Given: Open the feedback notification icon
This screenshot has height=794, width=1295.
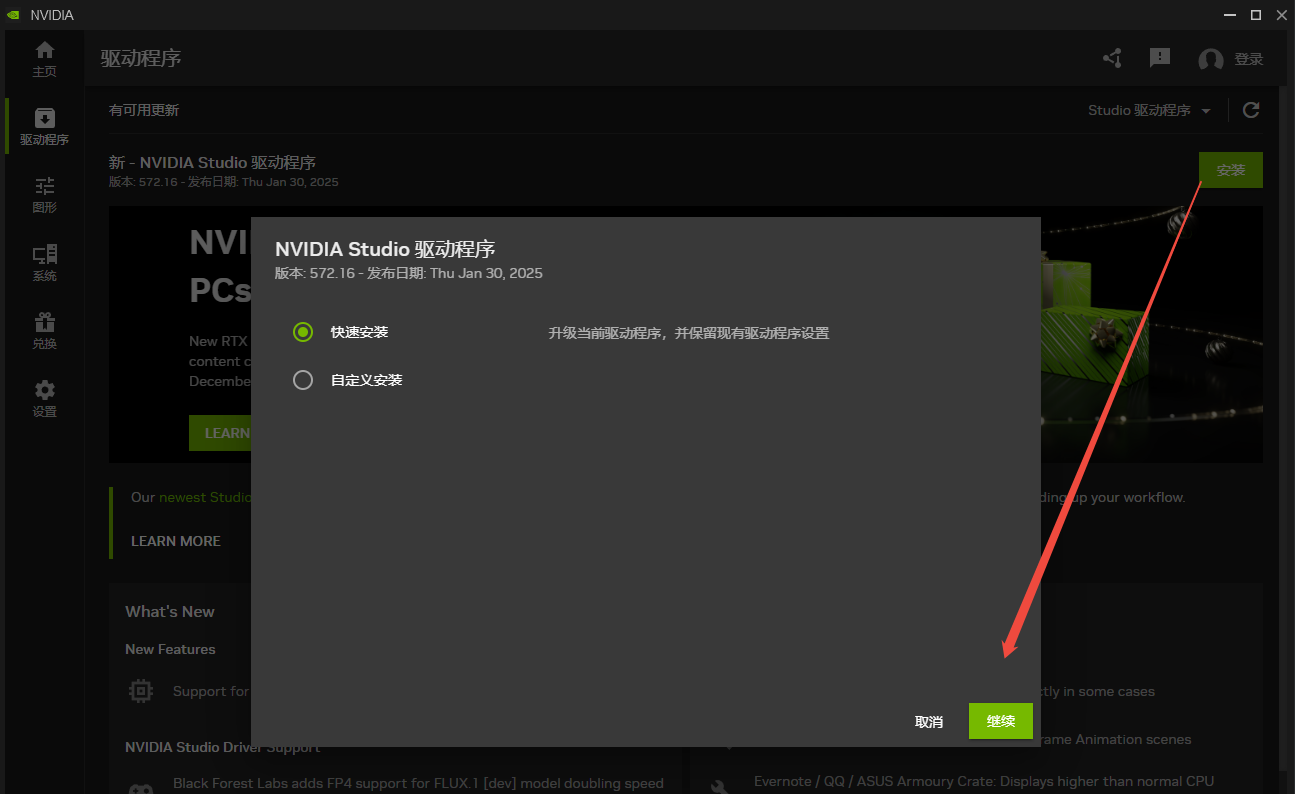Looking at the screenshot, I should (x=1160, y=58).
